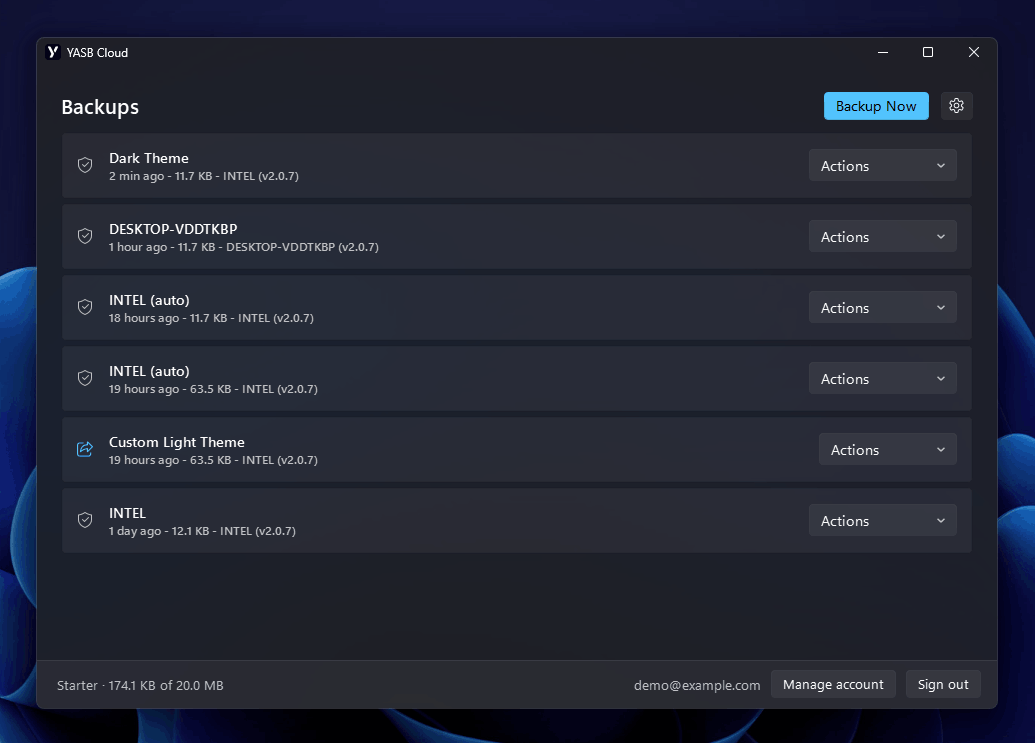
Task: Click the '1 hour ago - 11.7 KB' details line
Action: click(x=244, y=247)
